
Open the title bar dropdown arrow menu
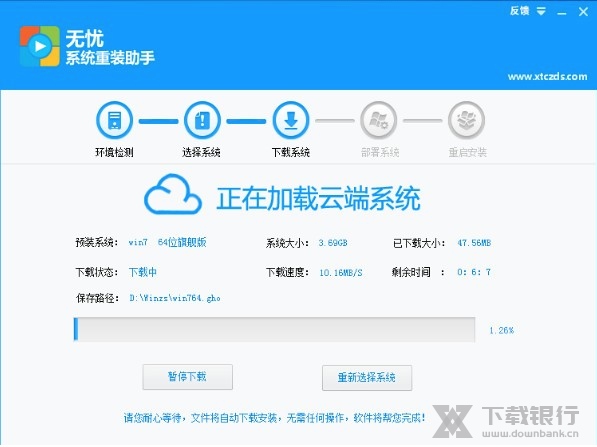[541, 11]
